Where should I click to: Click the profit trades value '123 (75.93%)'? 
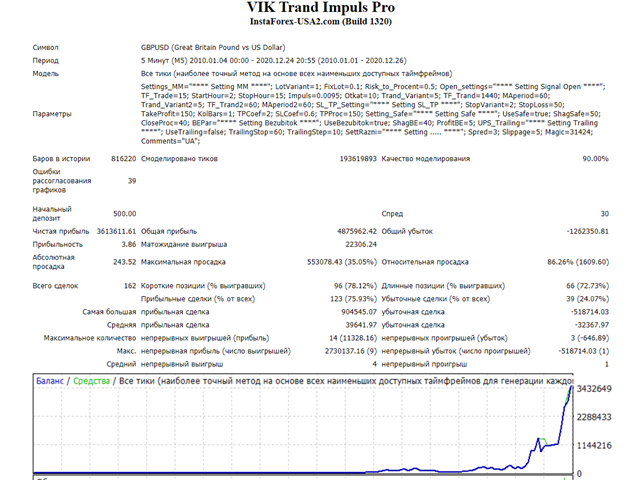pos(353,299)
